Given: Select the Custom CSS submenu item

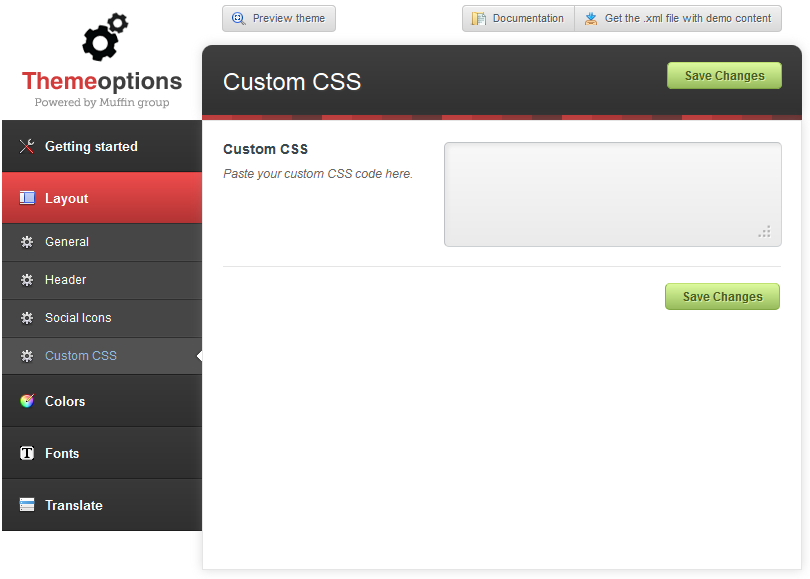Looking at the screenshot, I should [x=102, y=356].
